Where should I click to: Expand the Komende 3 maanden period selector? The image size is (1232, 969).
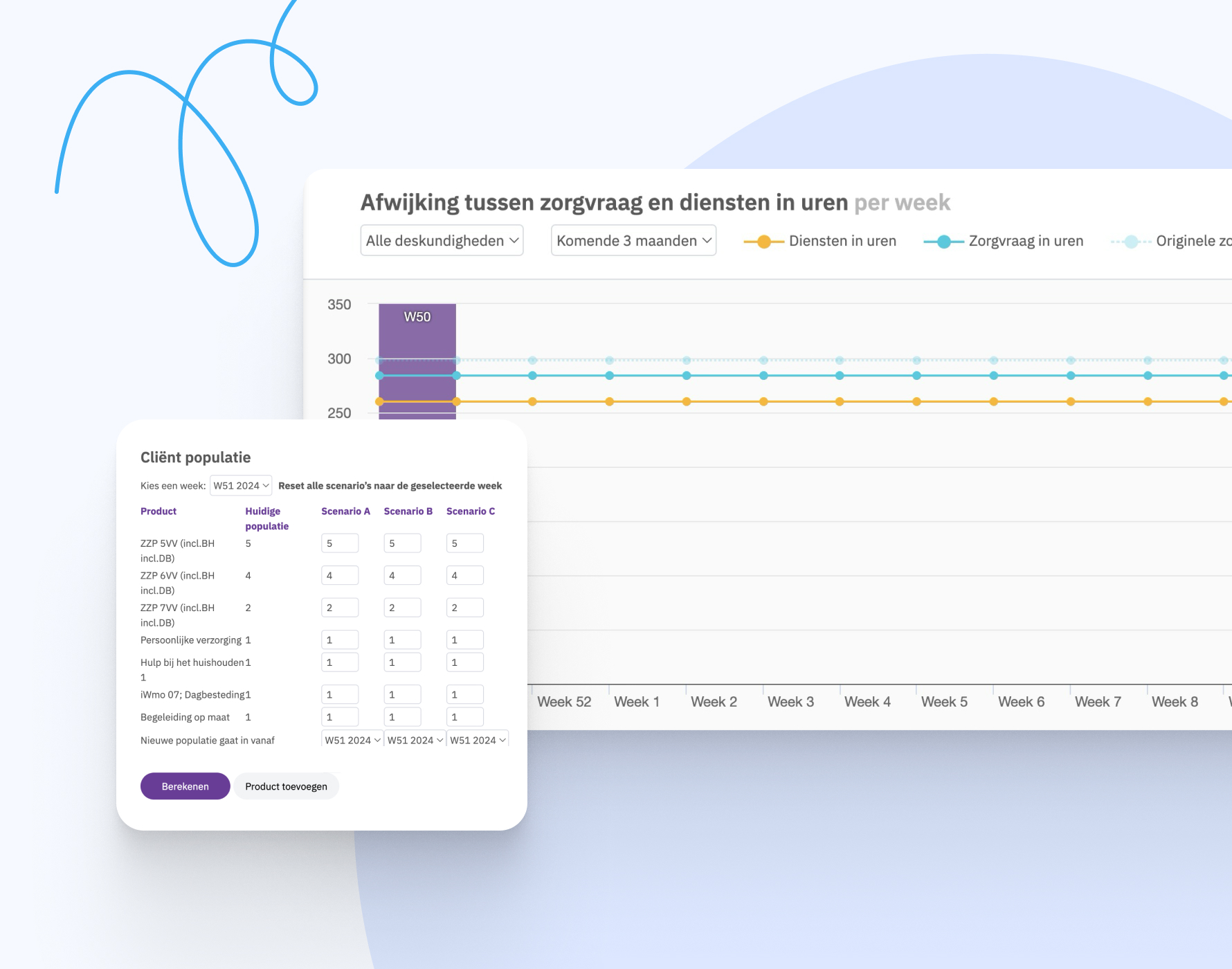(633, 241)
